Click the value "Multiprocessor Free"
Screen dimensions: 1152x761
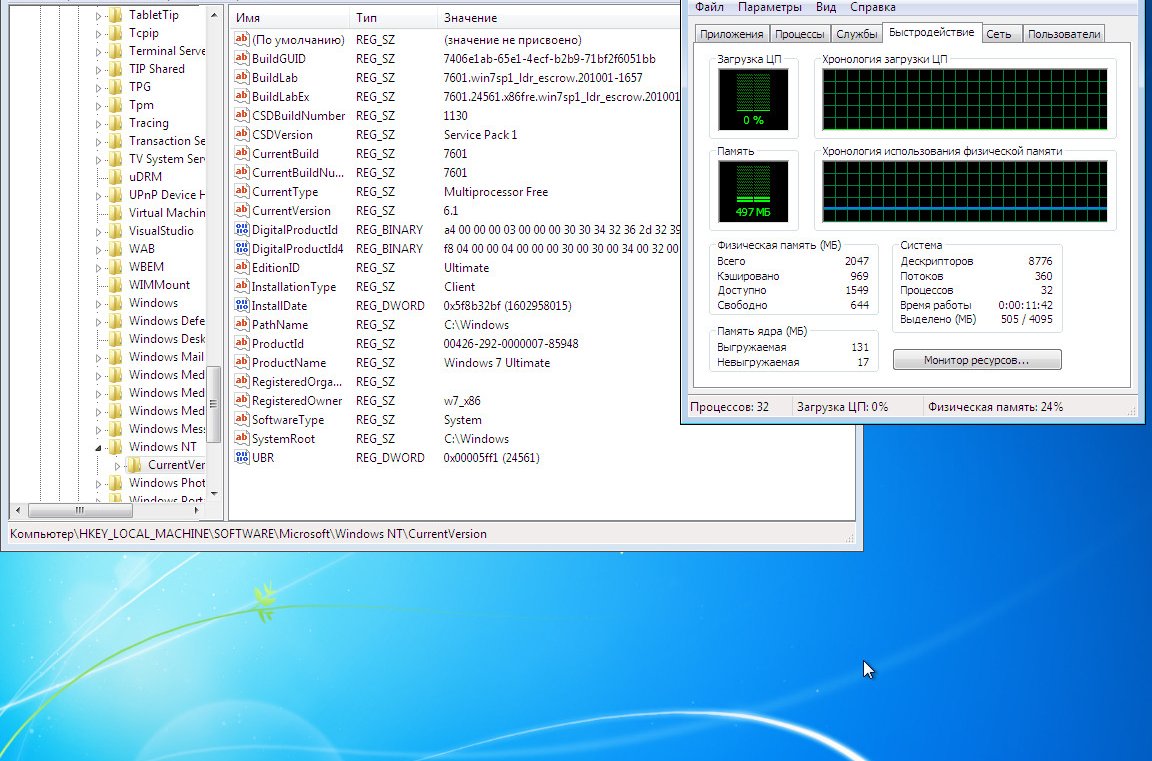tap(496, 192)
